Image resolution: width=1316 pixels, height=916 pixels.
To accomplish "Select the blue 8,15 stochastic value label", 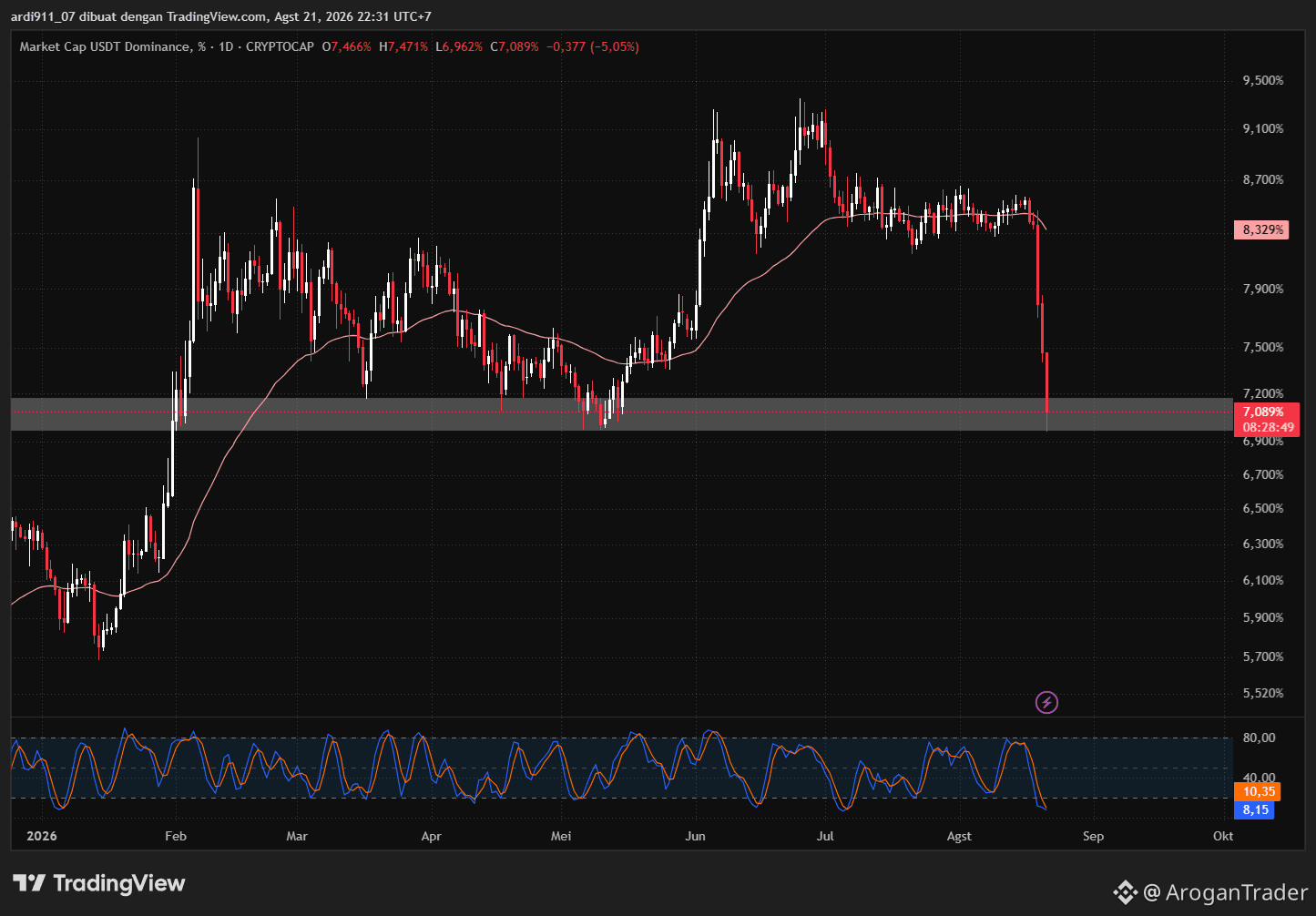I will coord(1254,809).
